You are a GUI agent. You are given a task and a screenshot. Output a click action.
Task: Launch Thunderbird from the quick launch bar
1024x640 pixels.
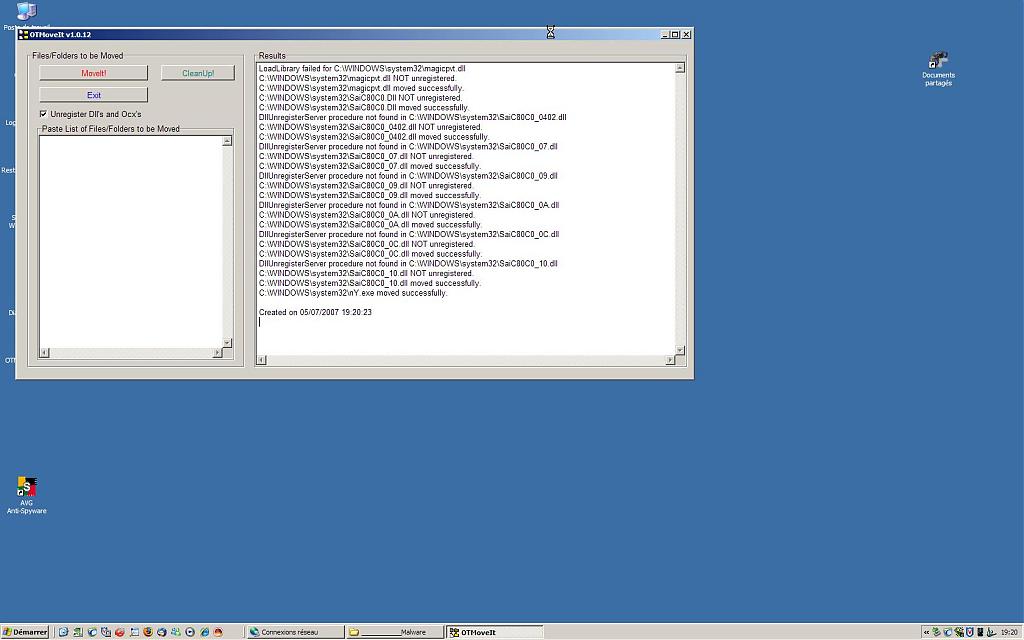click(x=161, y=632)
